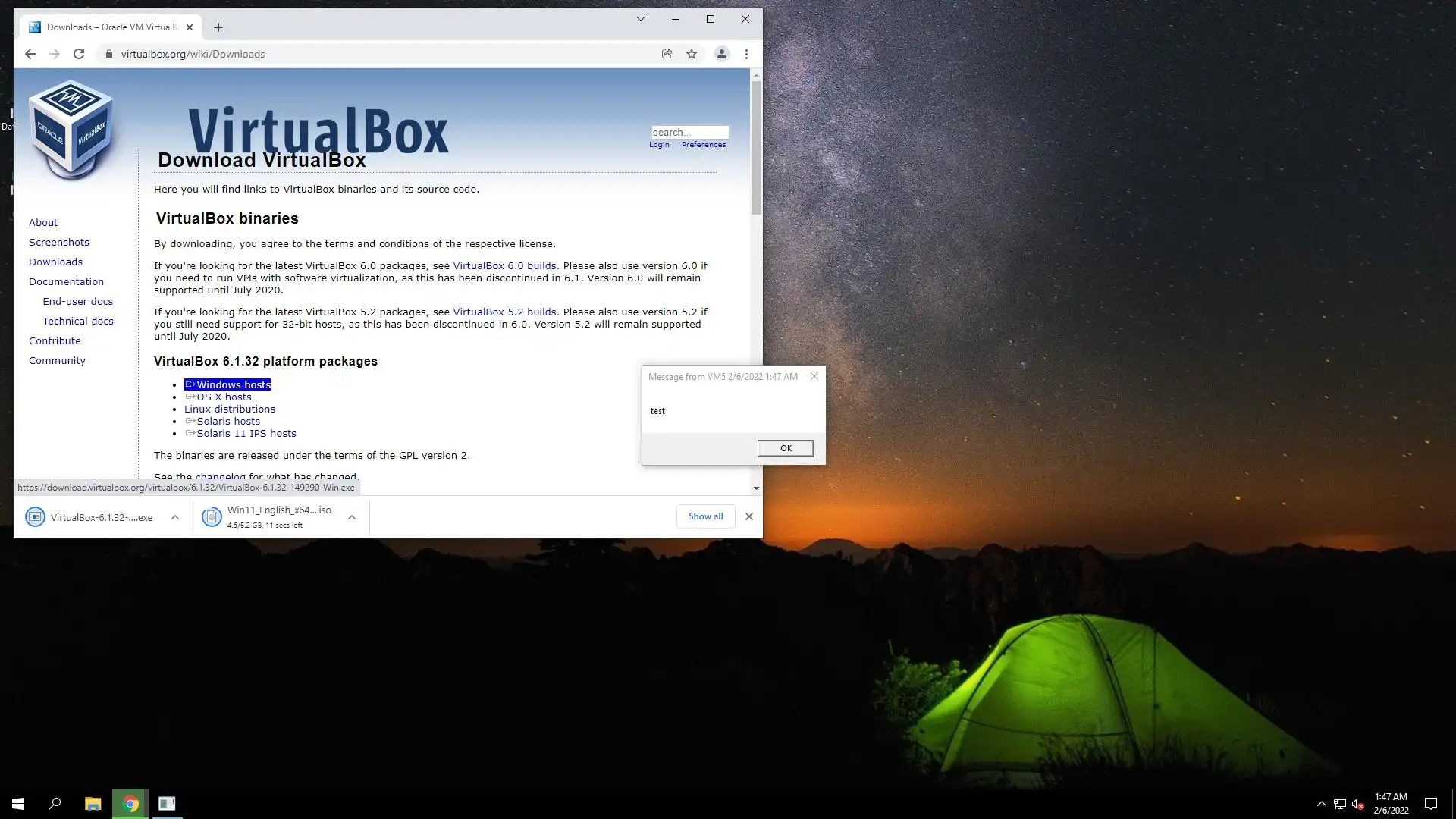Open the Chrome profile avatar icon
Image resolution: width=1456 pixels, height=819 pixels.
(721, 54)
